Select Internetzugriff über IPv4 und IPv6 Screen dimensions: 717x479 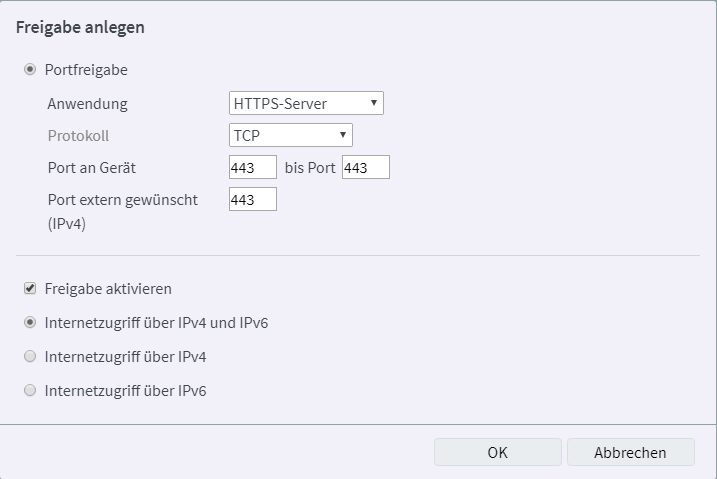30,323
